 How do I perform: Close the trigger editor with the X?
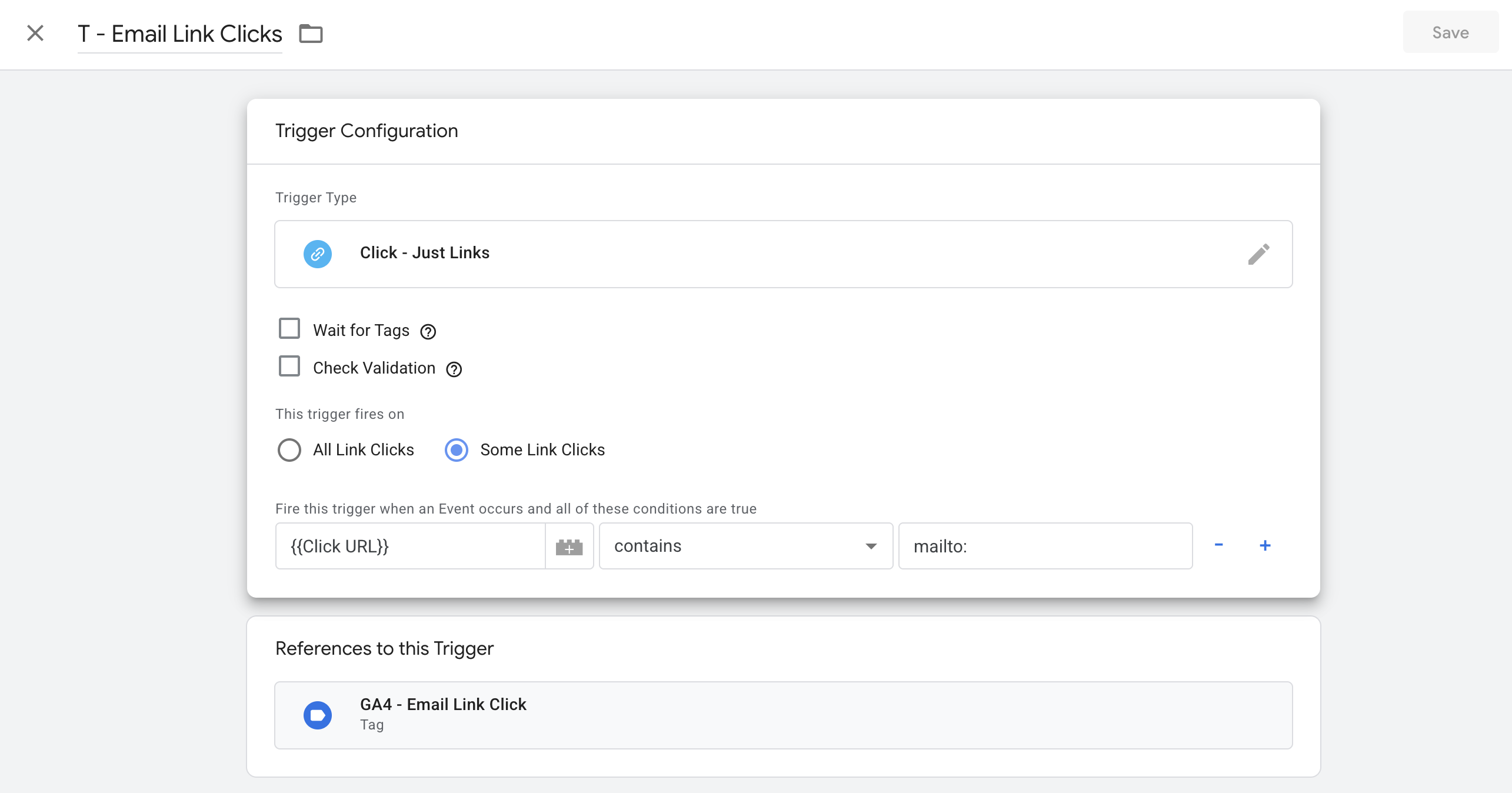[x=35, y=33]
